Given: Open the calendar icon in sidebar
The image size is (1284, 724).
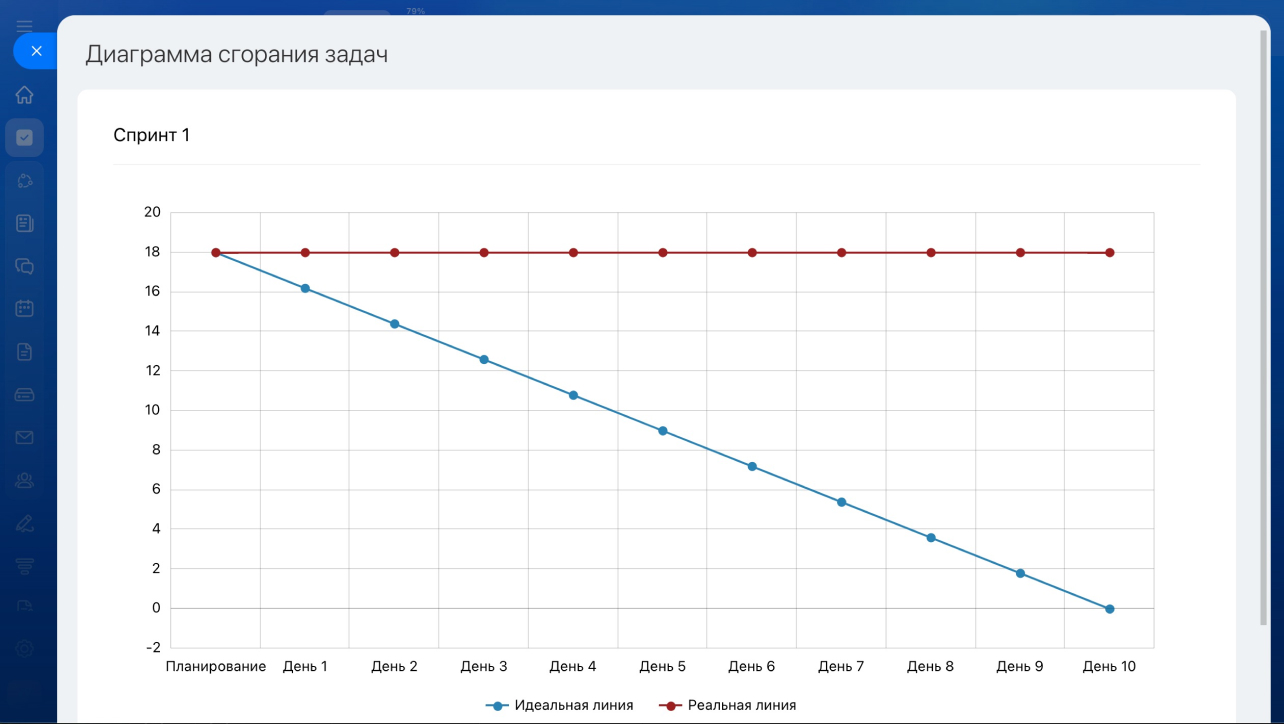Looking at the screenshot, I should [x=25, y=308].
